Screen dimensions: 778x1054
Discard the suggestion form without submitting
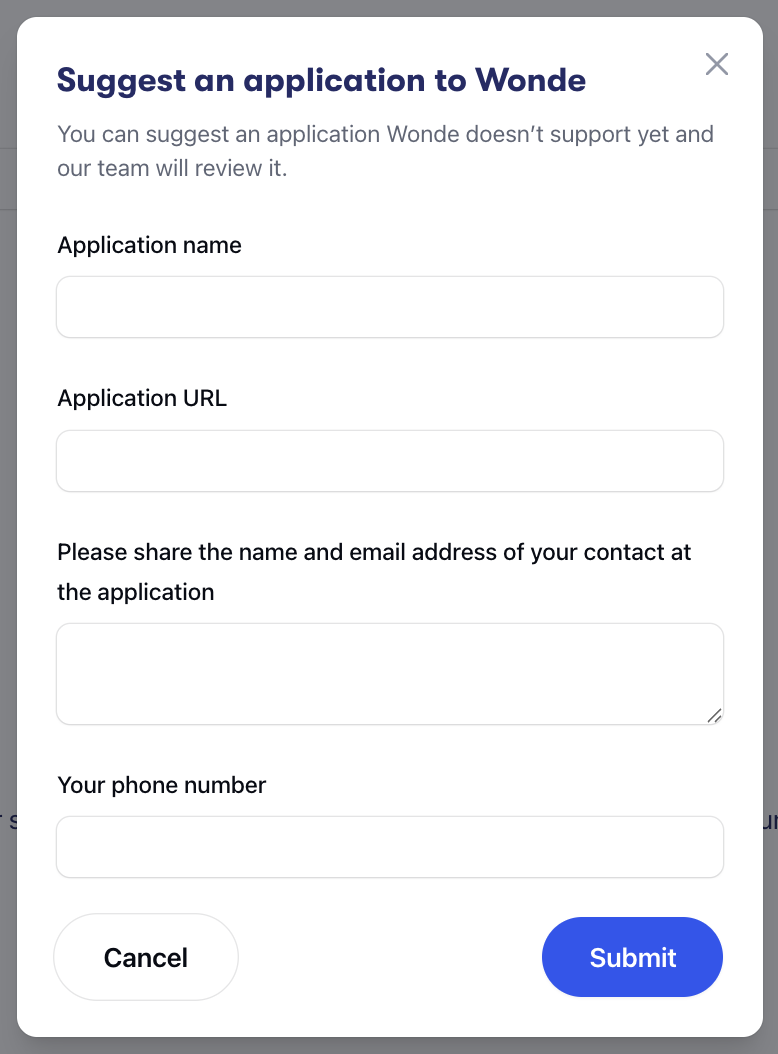(x=146, y=957)
